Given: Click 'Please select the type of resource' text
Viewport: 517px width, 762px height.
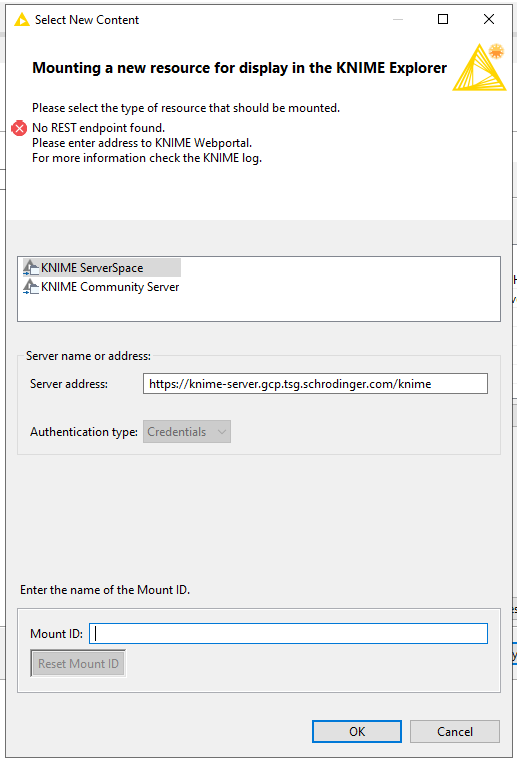Looking at the screenshot, I should point(186,108).
